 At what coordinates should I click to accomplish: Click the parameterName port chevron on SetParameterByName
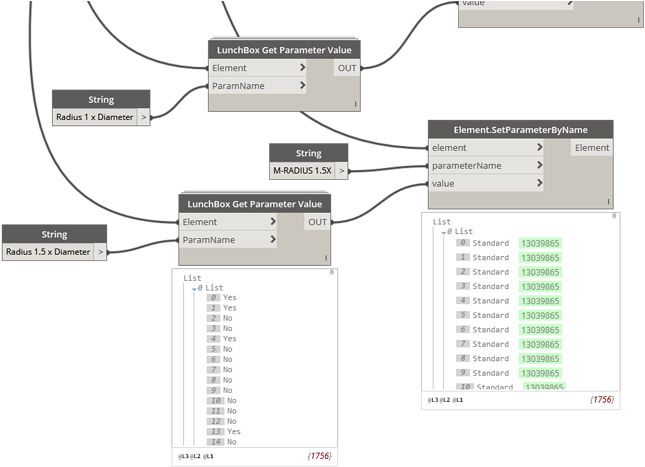click(x=540, y=165)
